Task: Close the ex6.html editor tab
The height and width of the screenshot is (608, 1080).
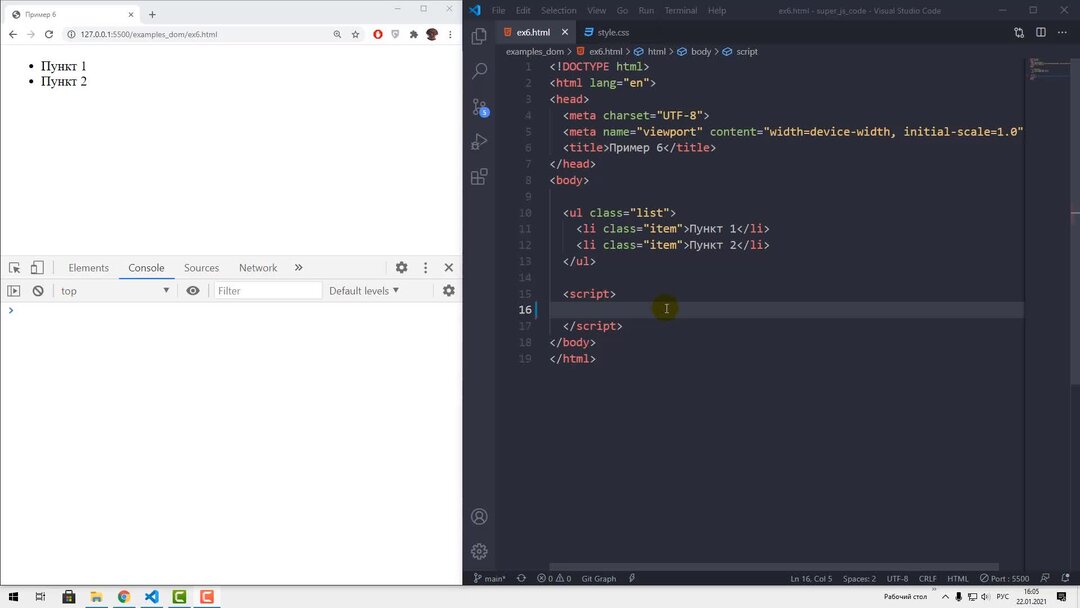Action: (x=565, y=32)
